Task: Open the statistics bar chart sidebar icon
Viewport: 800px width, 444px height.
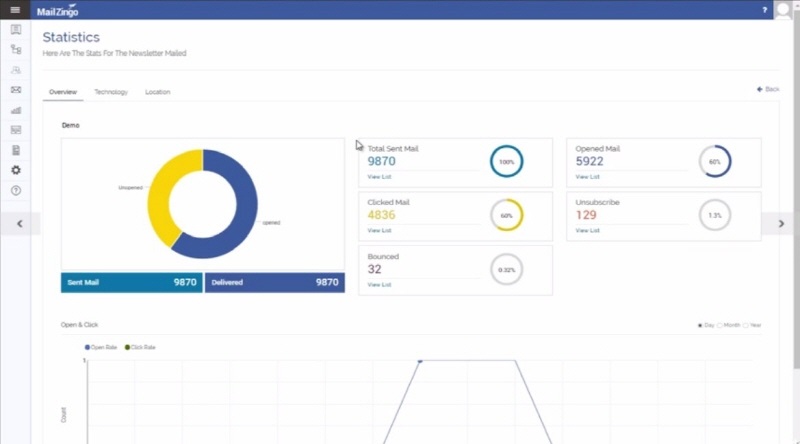Action: click(16, 110)
